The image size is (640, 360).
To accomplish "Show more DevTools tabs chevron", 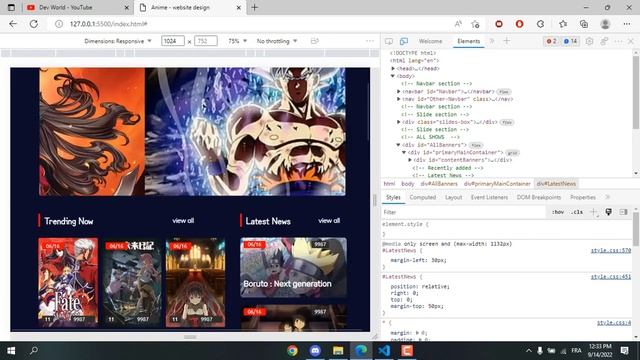I will pyautogui.click(x=492, y=41).
